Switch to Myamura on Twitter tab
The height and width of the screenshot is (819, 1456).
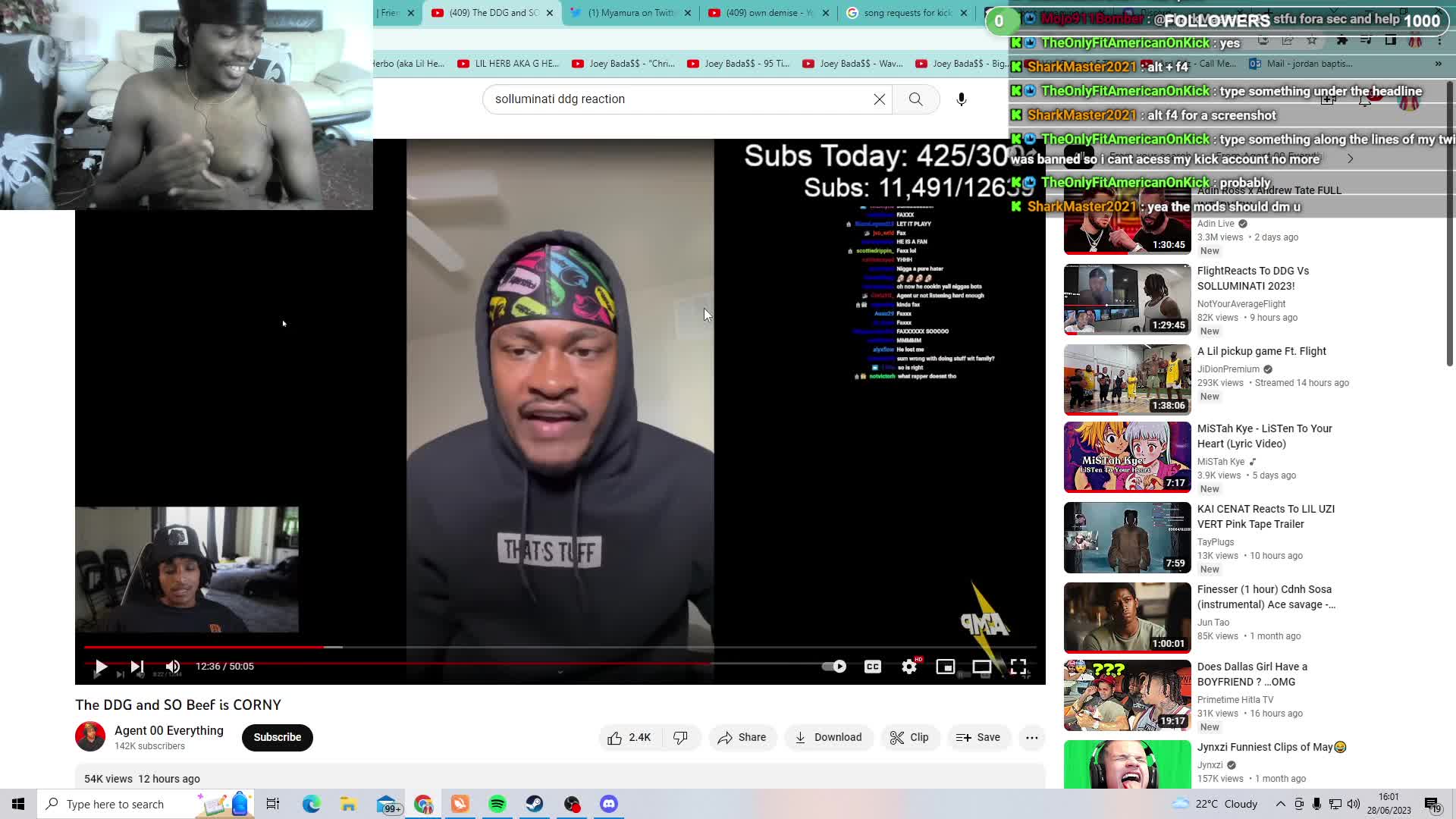(x=629, y=13)
